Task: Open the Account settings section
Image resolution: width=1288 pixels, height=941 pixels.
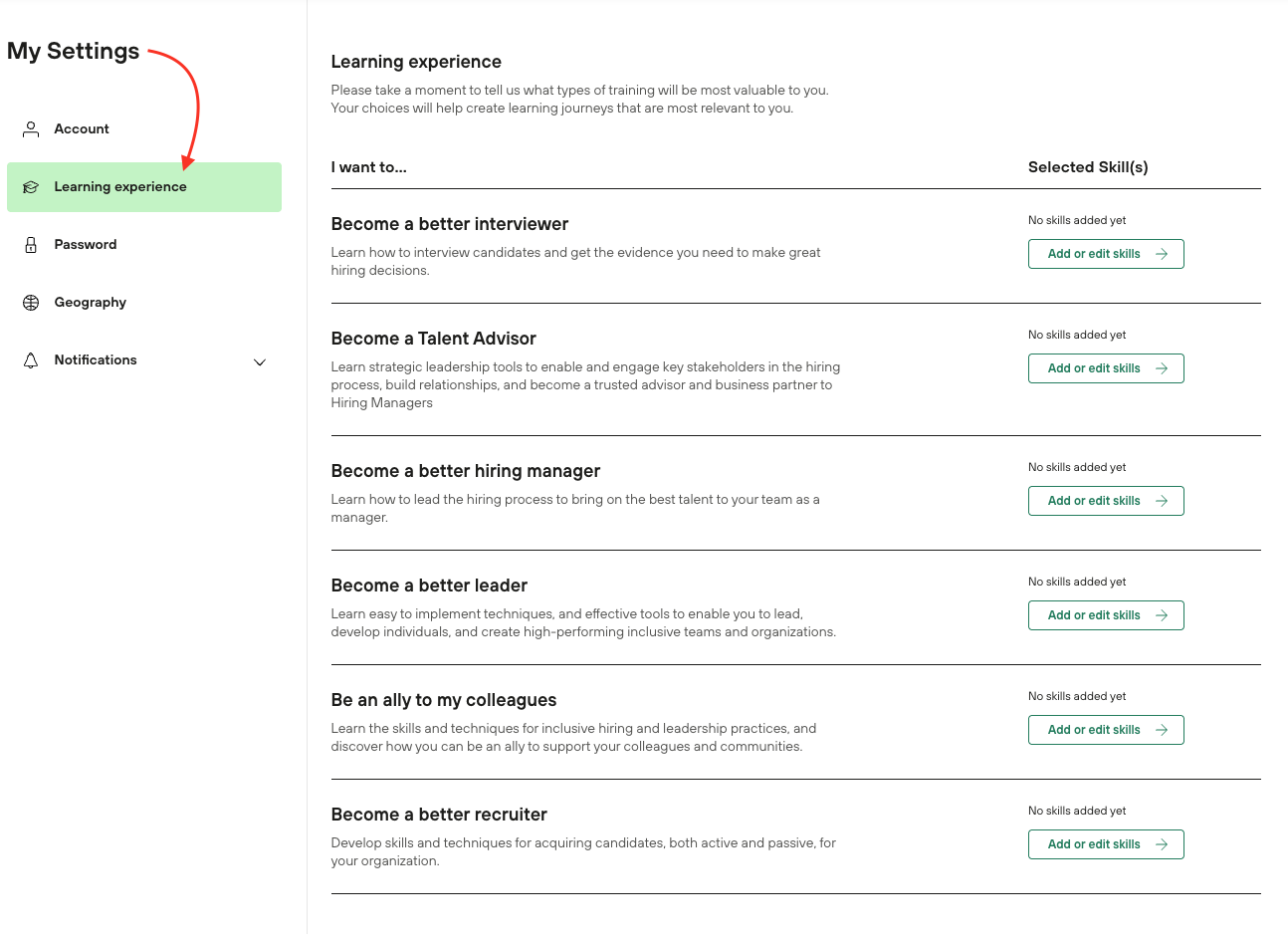Action: point(82,129)
